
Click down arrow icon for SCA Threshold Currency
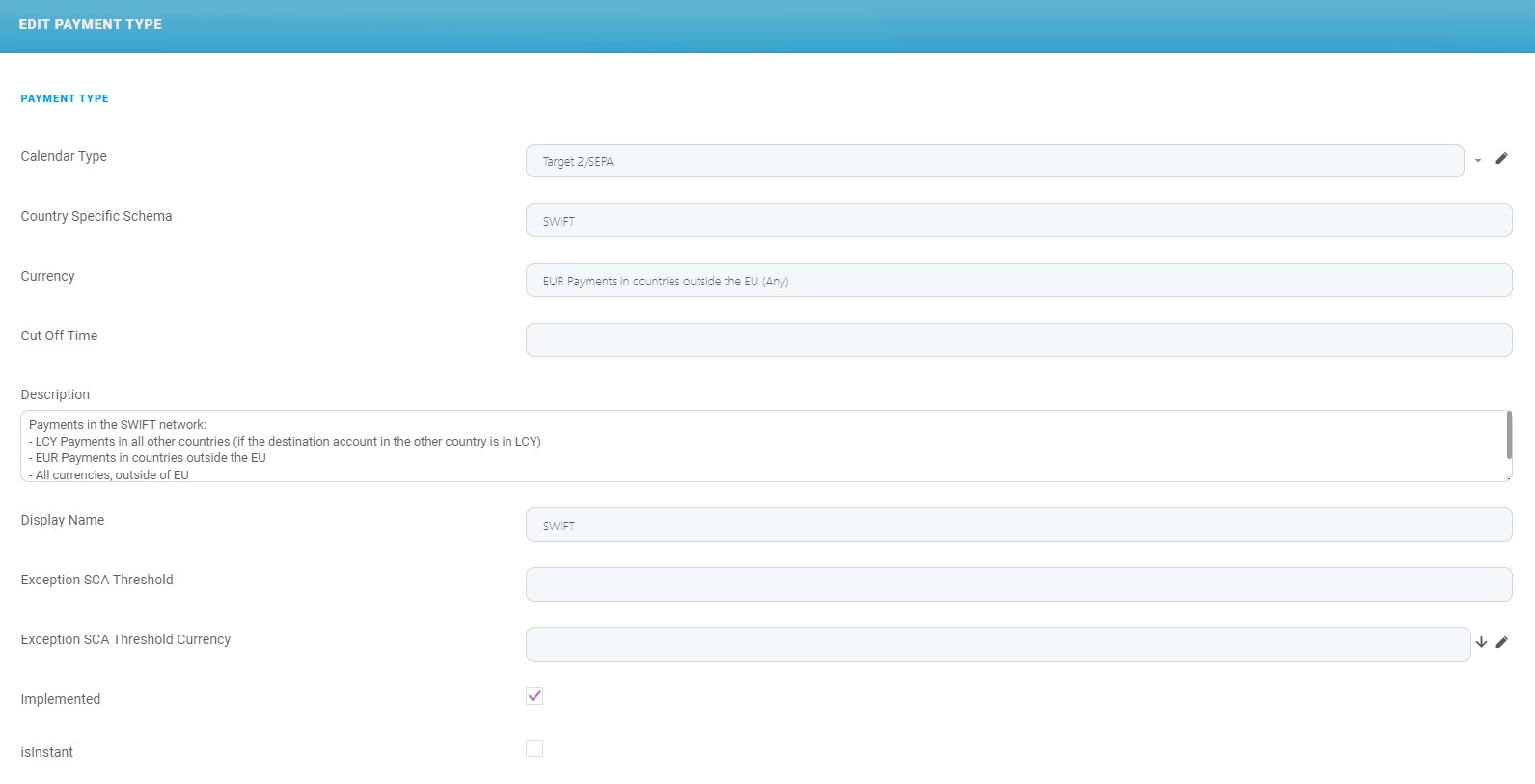[x=1481, y=642]
